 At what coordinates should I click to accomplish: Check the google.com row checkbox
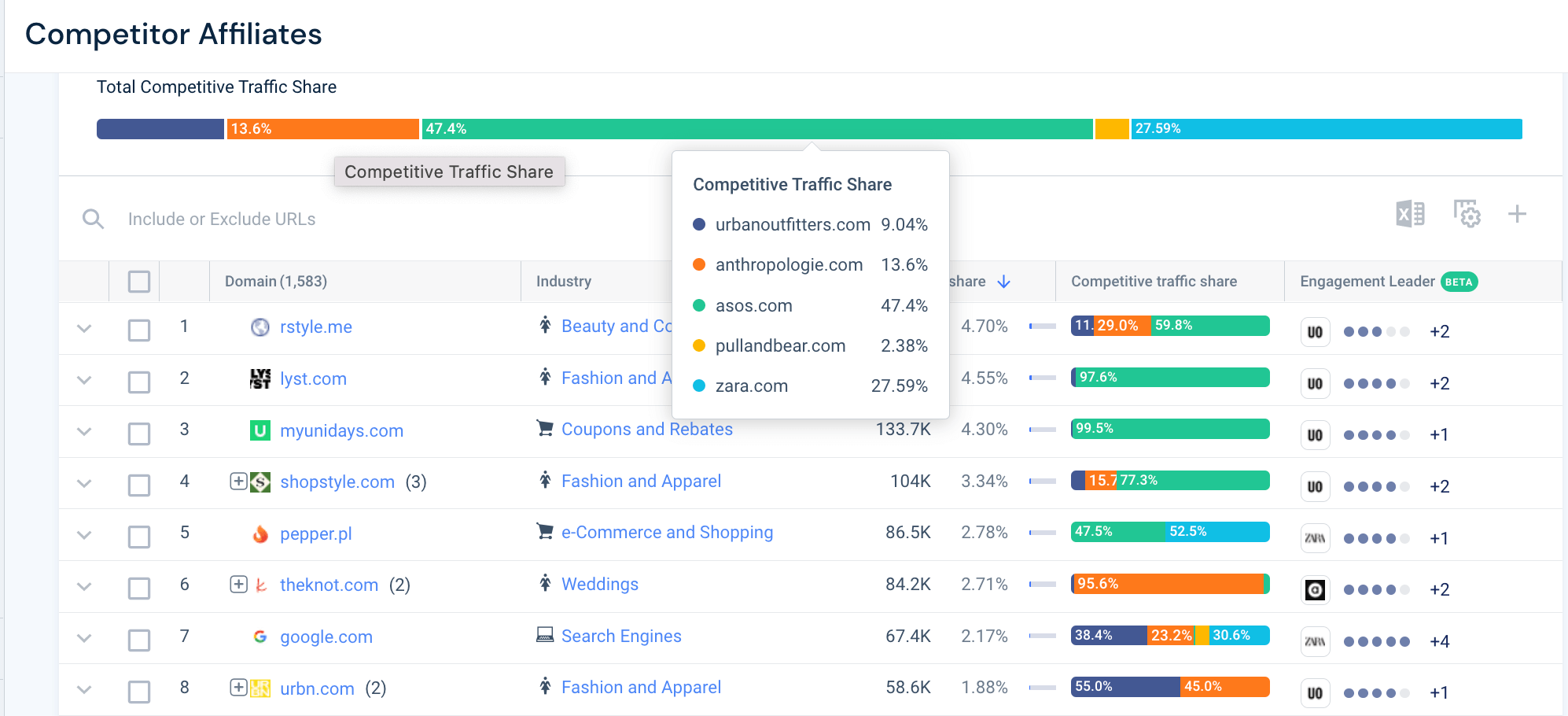(139, 640)
